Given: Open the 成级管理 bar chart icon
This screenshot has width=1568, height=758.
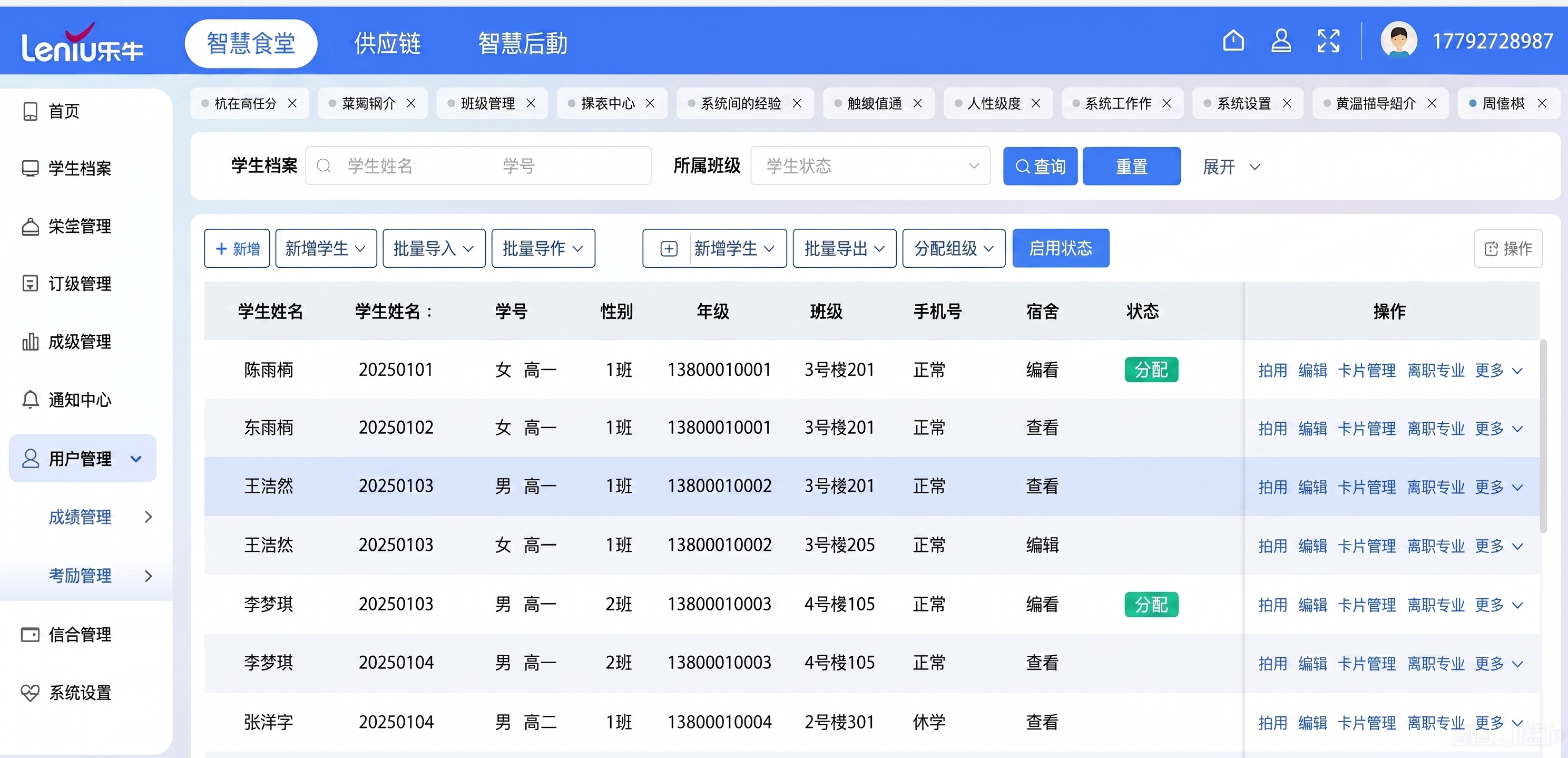Looking at the screenshot, I should [x=30, y=342].
